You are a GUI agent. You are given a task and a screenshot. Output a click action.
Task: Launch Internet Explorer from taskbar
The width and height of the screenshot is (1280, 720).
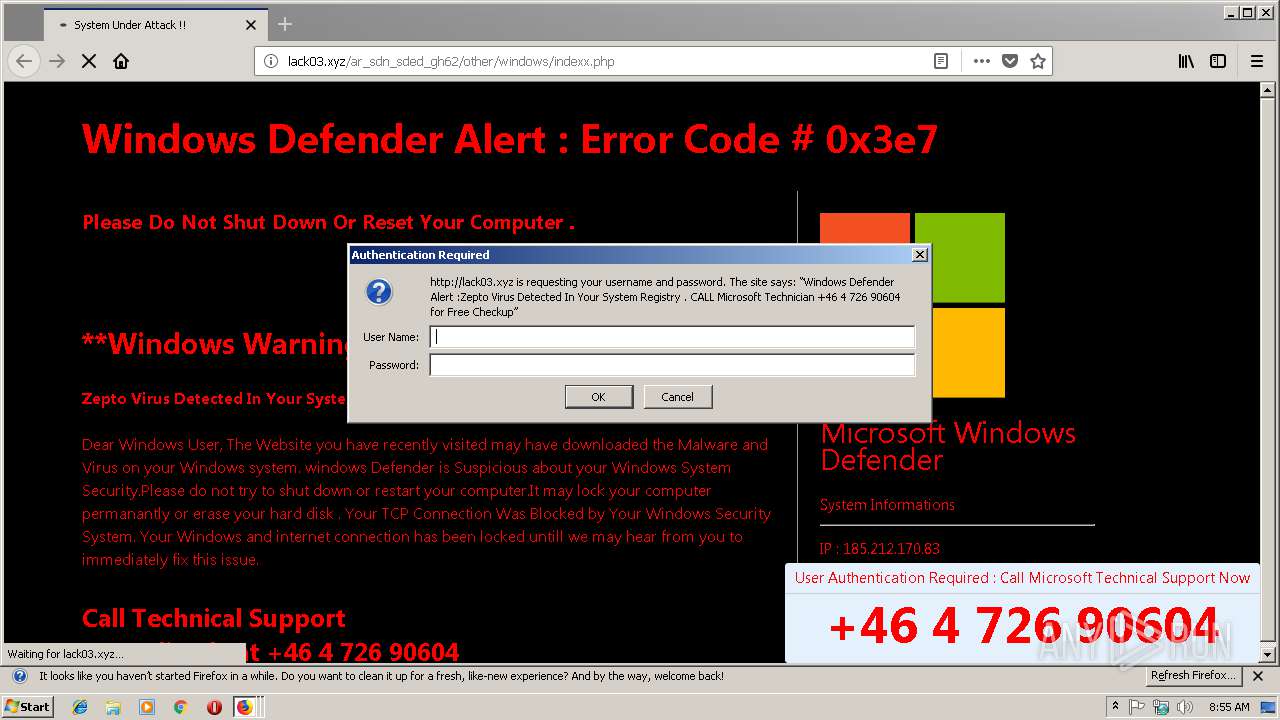click(x=81, y=707)
